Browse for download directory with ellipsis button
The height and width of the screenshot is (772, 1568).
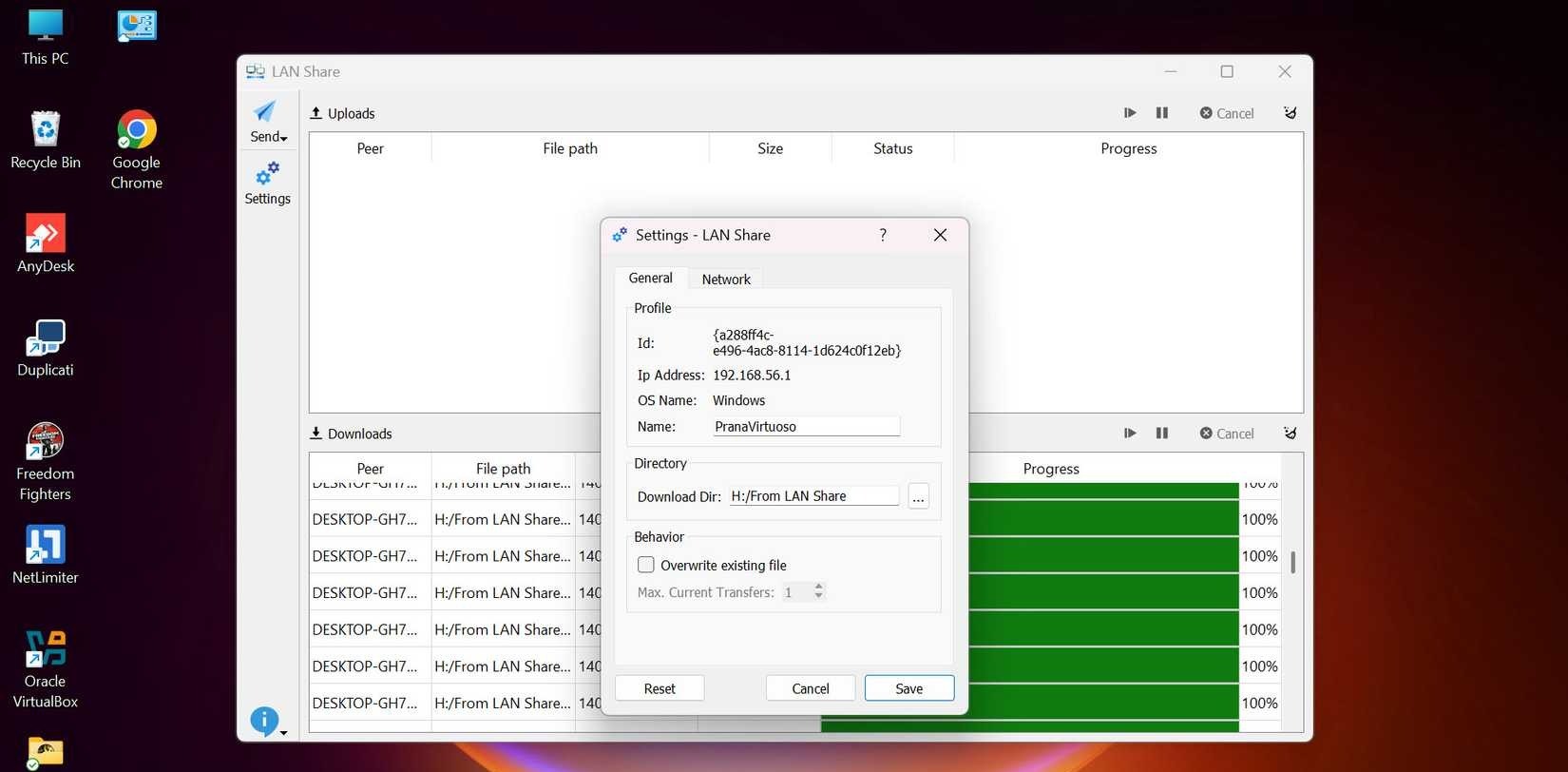918,496
